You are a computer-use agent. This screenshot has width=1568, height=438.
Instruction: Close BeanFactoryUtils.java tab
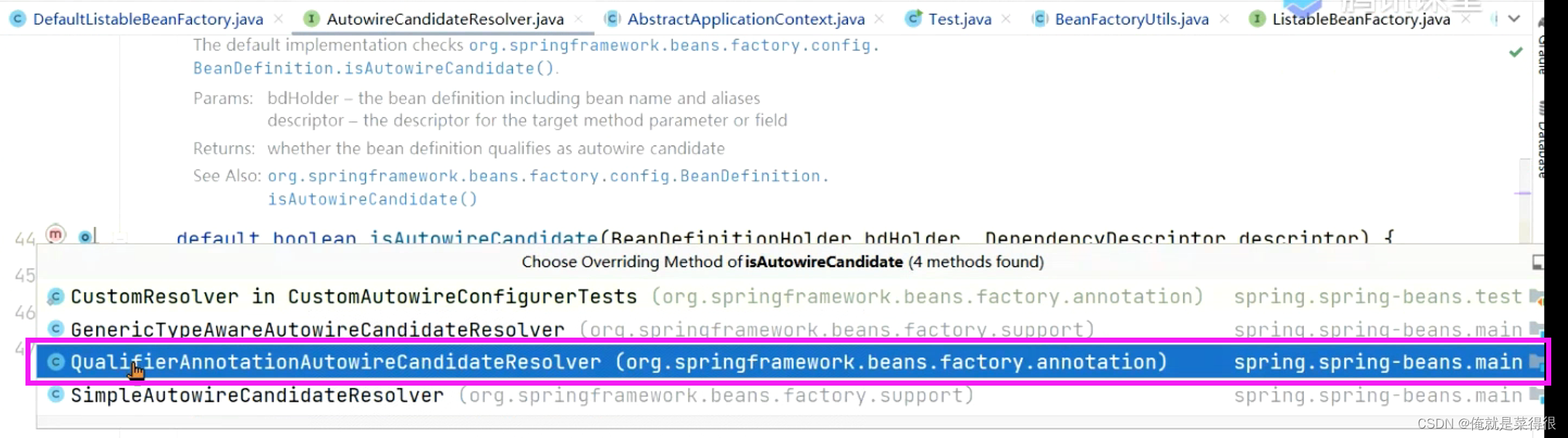(x=1225, y=19)
